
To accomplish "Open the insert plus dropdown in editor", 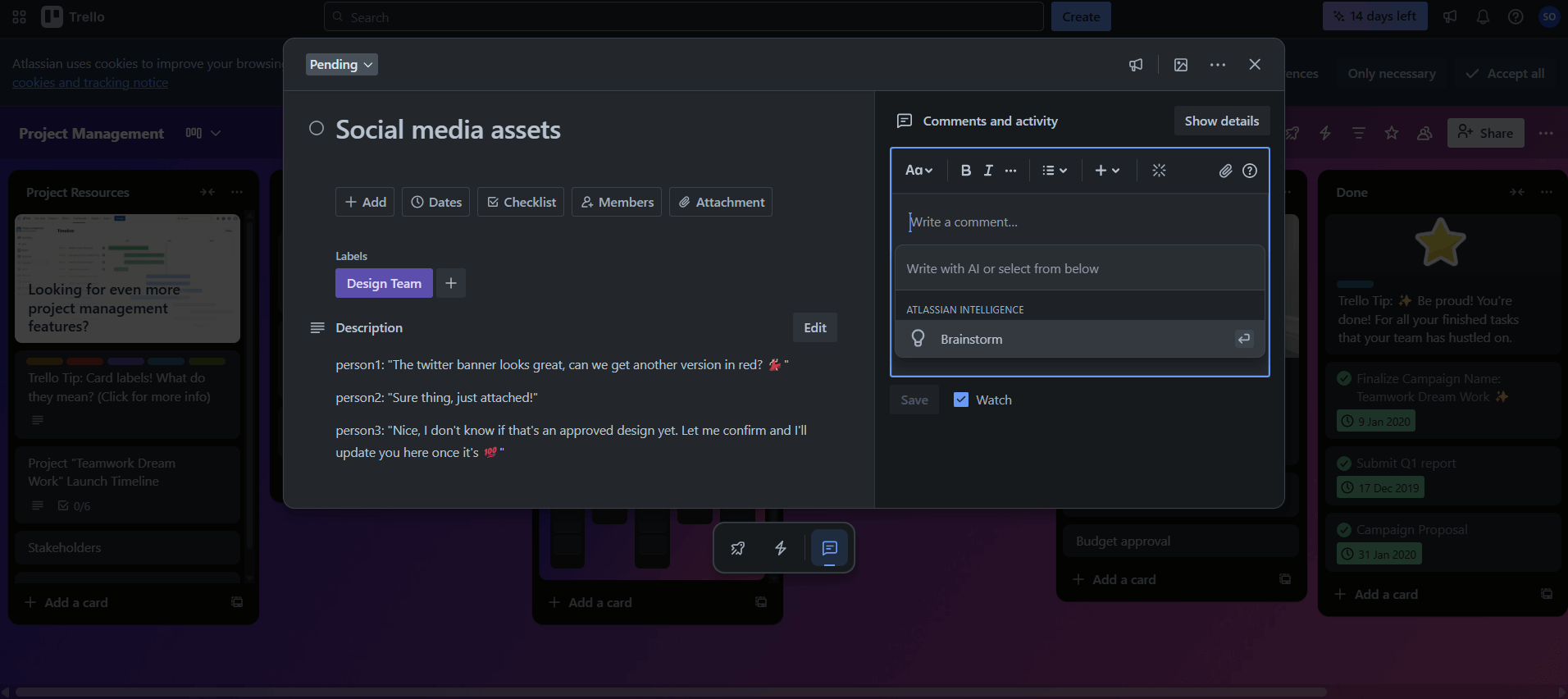I will (1107, 171).
